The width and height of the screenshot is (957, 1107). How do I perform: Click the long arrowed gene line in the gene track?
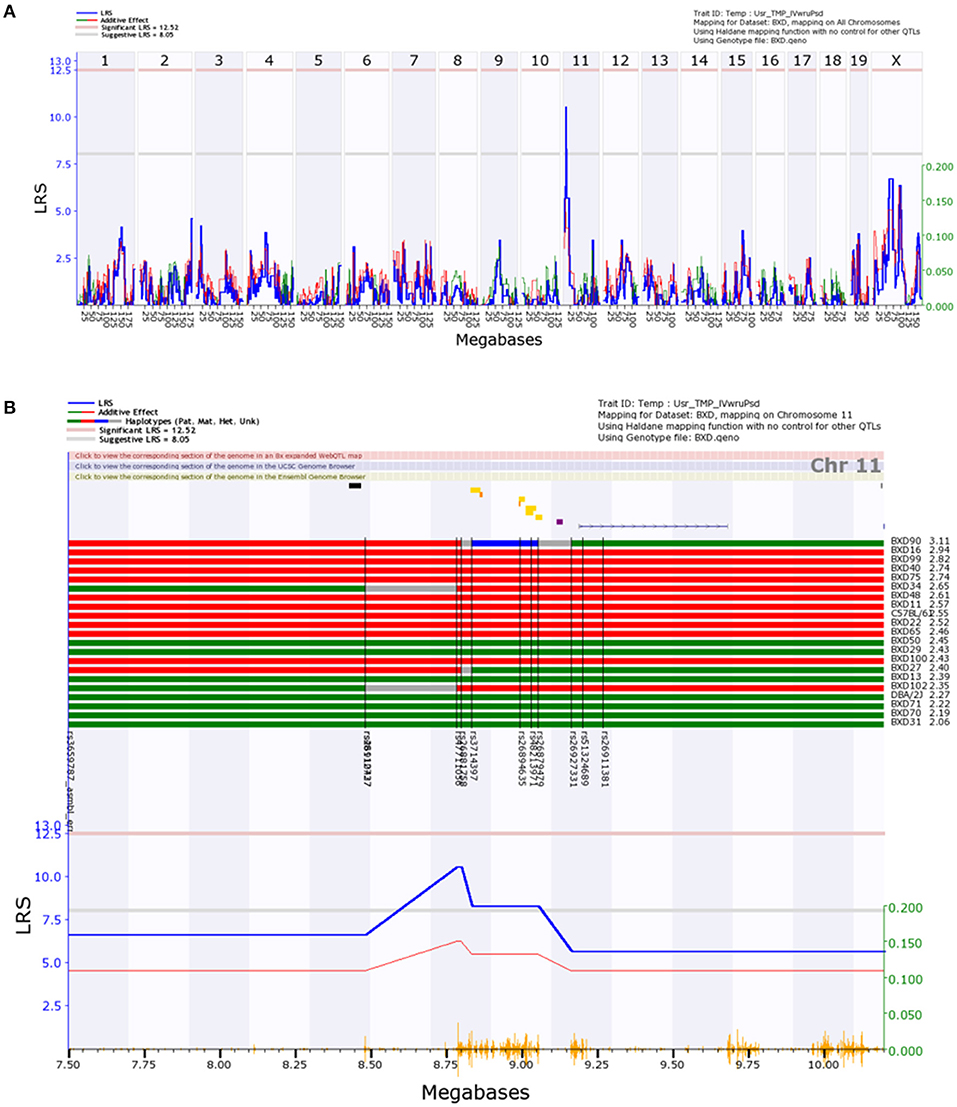point(653,526)
